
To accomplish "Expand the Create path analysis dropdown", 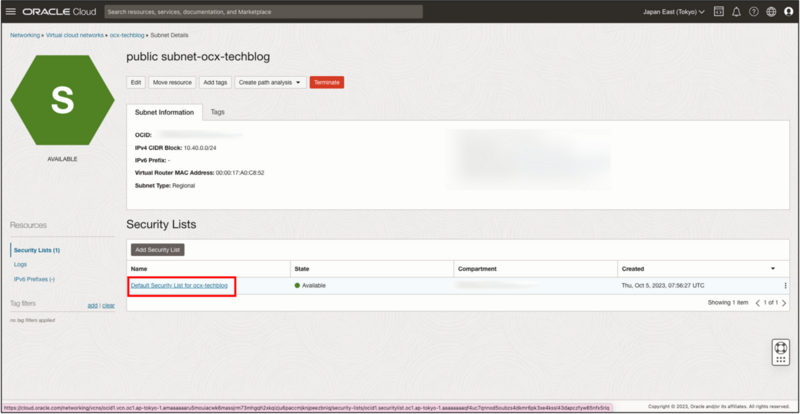I will (270, 82).
